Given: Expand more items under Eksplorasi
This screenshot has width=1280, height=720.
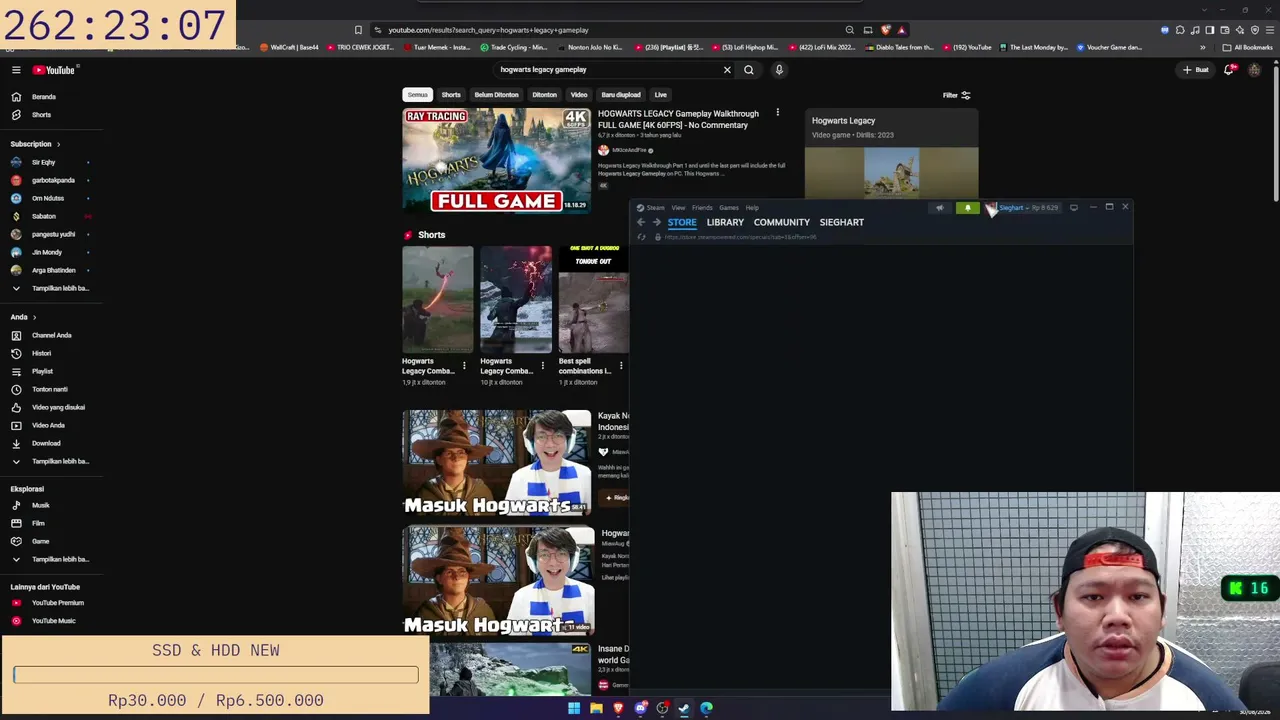Looking at the screenshot, I should point(60,559).
